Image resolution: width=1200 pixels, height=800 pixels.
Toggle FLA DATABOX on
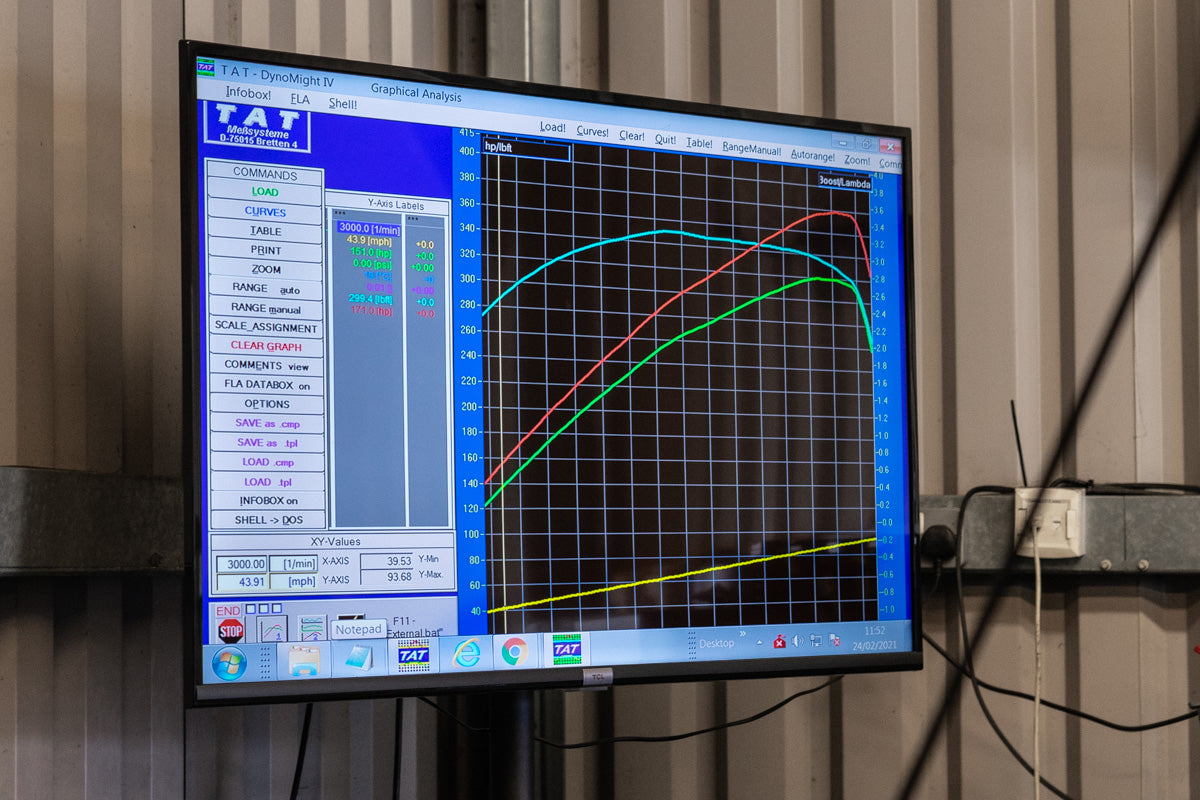[x=266, y=385]
